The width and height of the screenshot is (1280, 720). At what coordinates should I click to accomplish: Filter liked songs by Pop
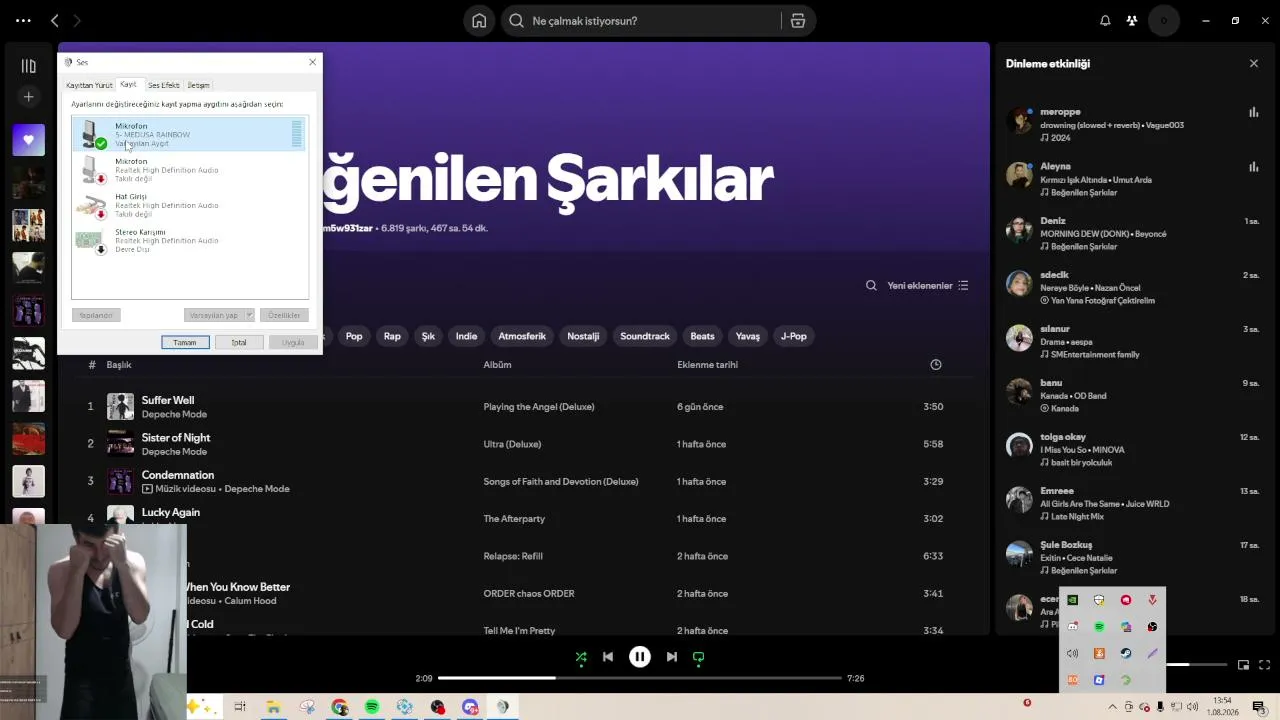354,337
